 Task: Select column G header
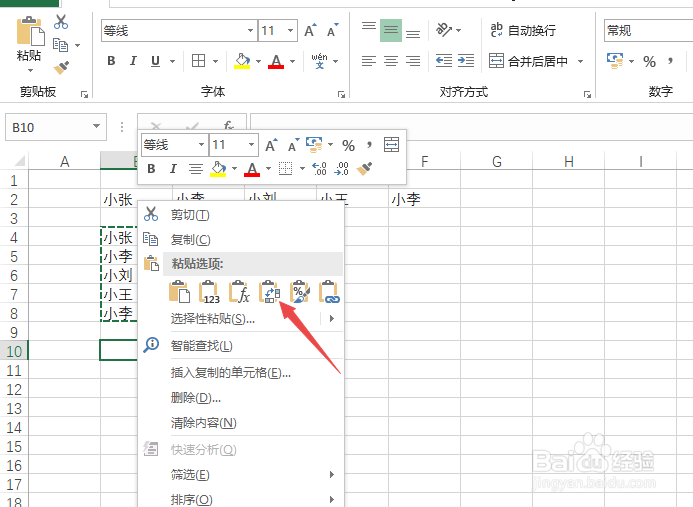tap(497, 162)
